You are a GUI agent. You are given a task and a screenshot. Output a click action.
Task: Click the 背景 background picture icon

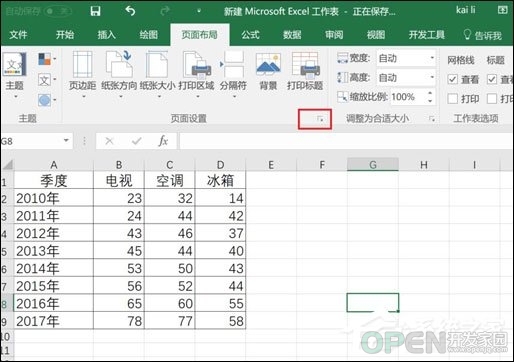click(268, 71)
